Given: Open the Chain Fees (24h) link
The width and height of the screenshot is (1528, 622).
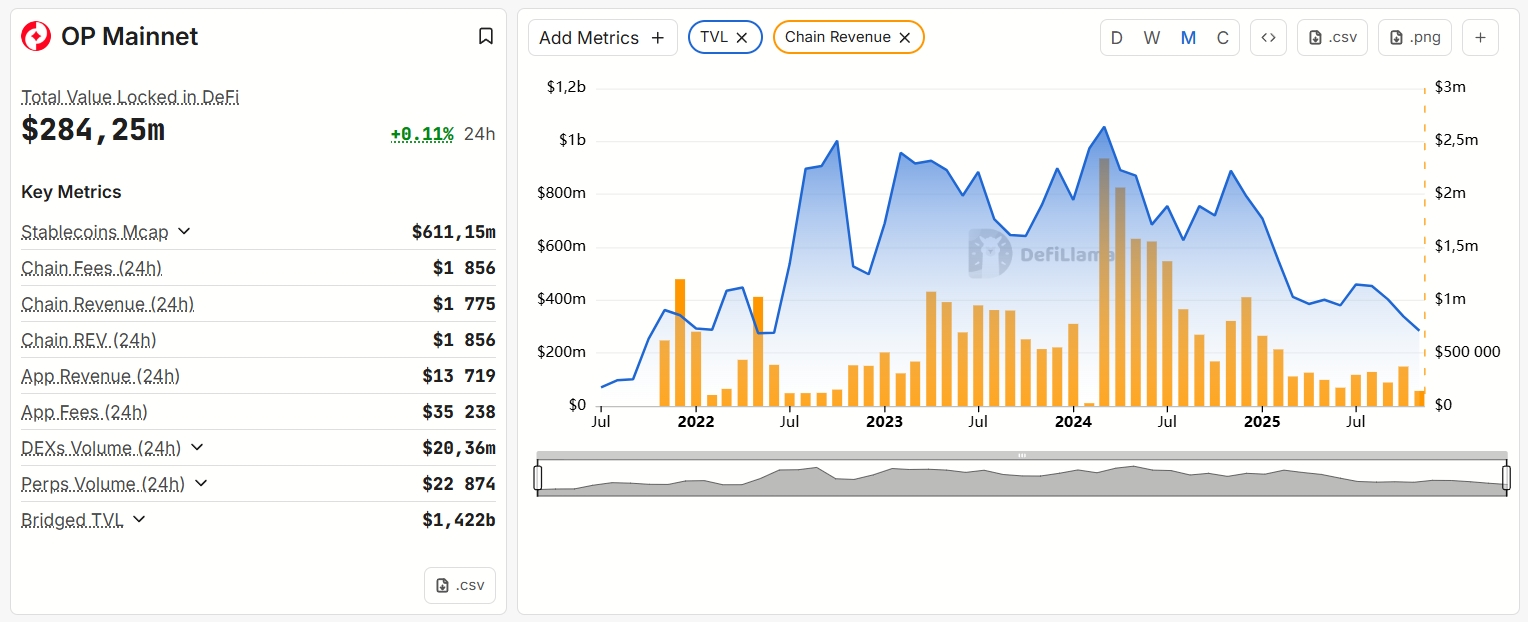Looking at the screenshot, I should (x=91, y=268).
